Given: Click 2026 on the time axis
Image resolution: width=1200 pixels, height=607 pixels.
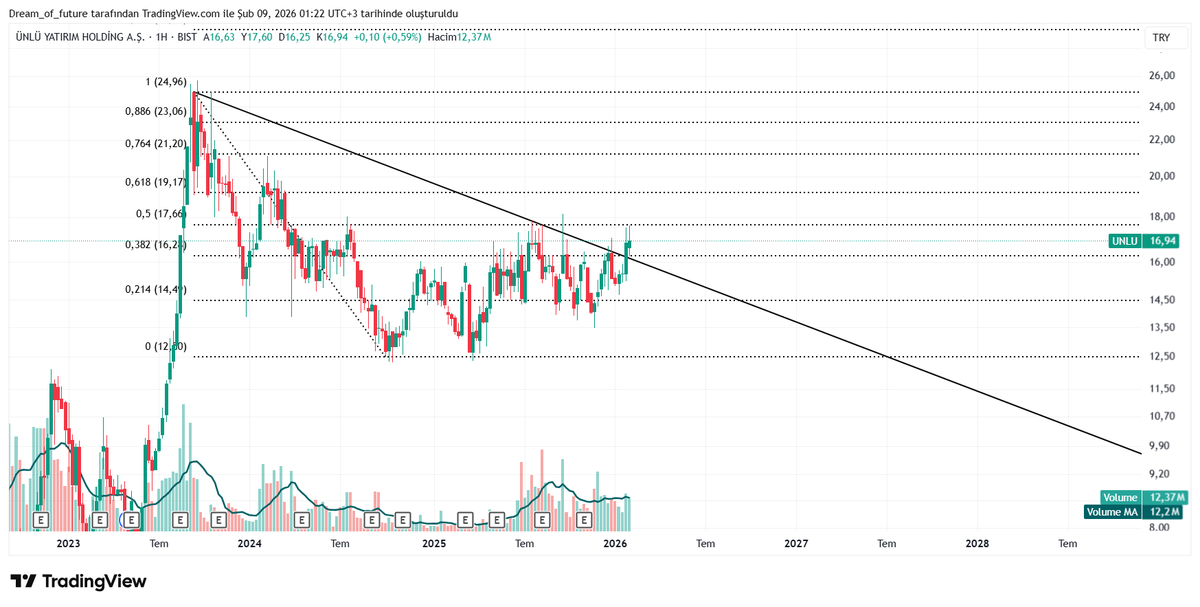Looking at the screenshot, I should [615, 543].
